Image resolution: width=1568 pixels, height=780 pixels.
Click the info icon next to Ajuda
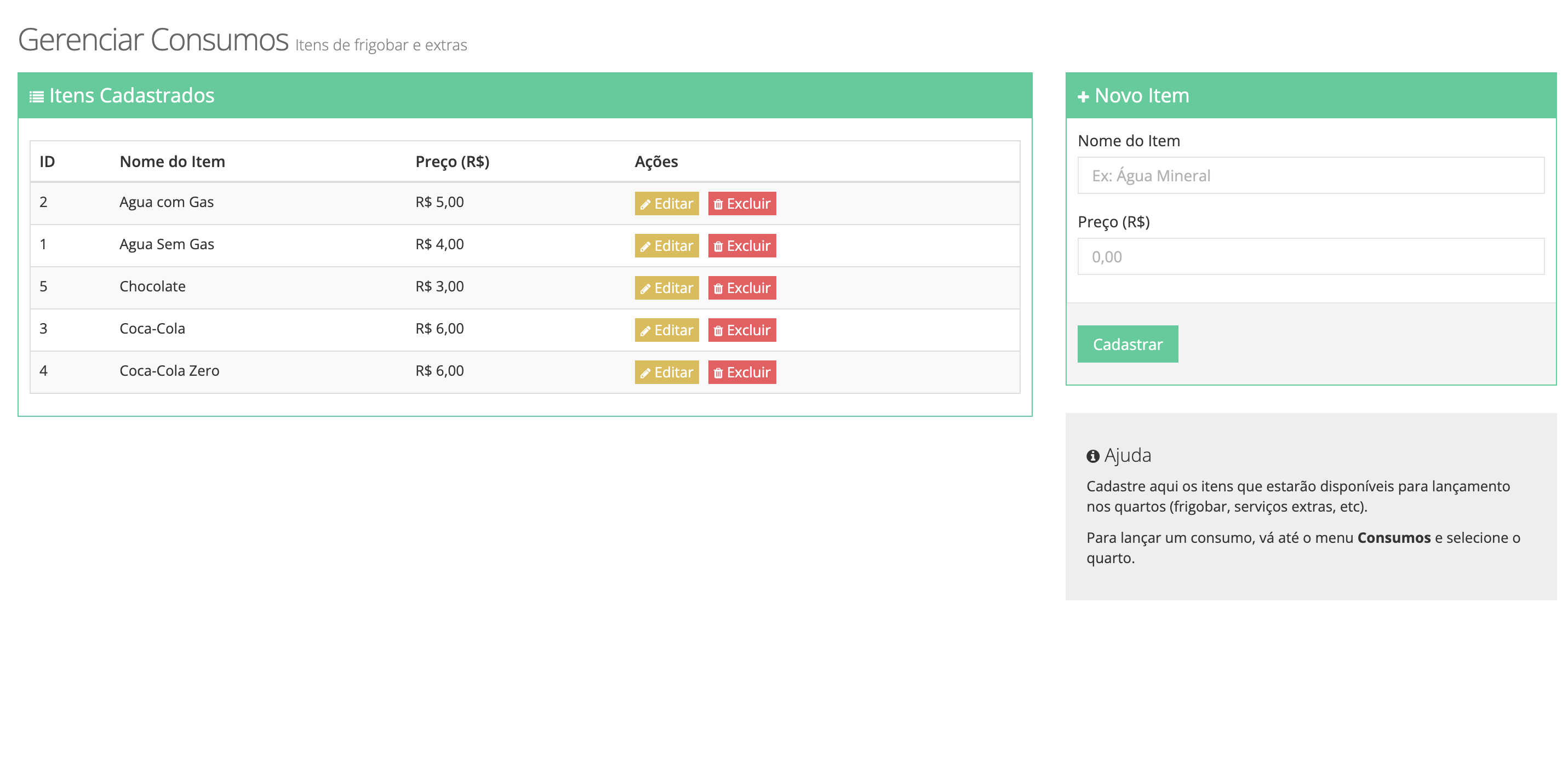[x=1092, y=456]
